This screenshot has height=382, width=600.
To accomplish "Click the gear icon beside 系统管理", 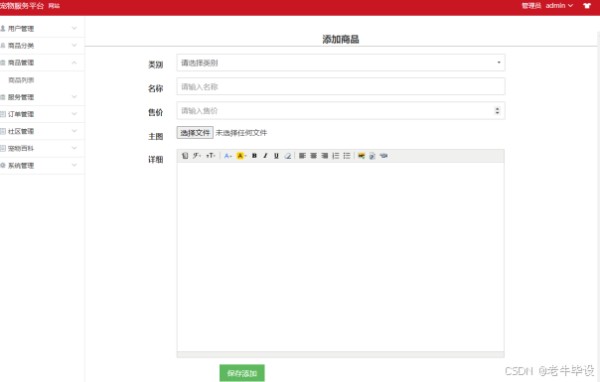I will [x=3, y=165].
